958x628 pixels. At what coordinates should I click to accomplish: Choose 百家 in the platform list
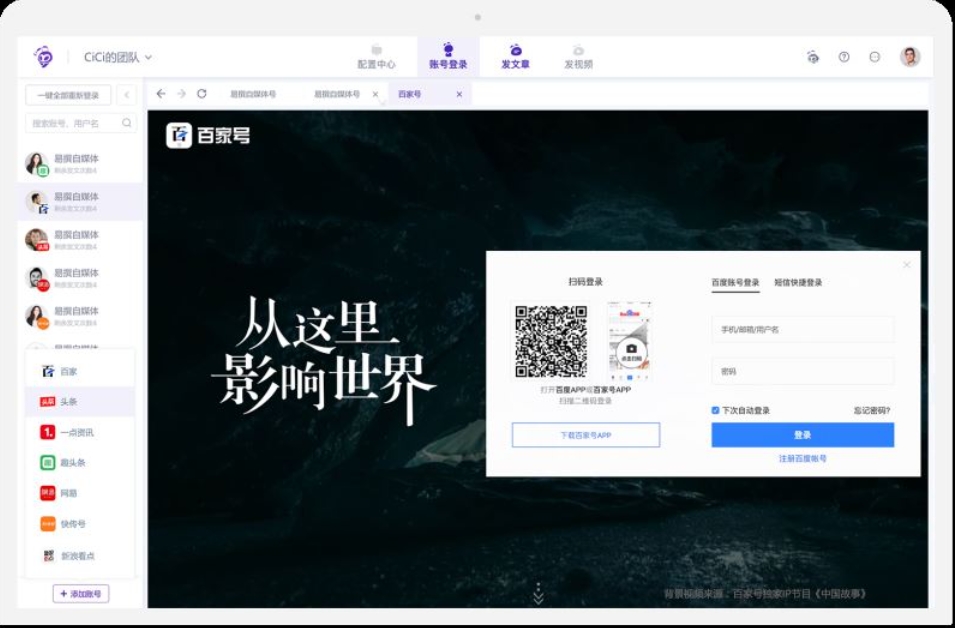[x=80, y=371]
